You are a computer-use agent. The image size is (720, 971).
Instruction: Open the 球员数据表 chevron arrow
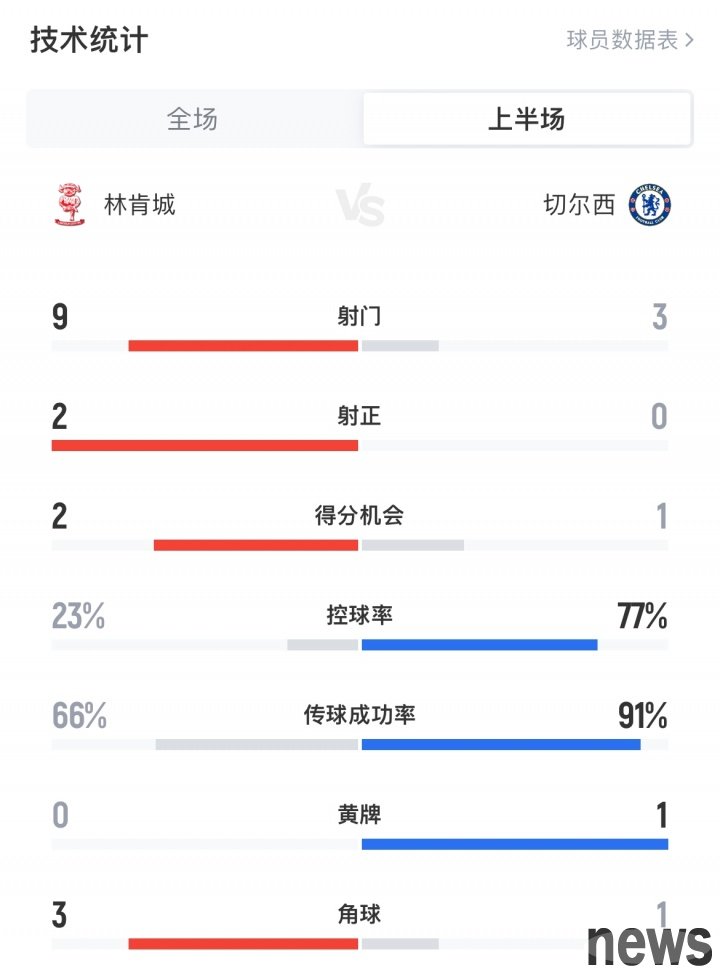pos(689,40)
